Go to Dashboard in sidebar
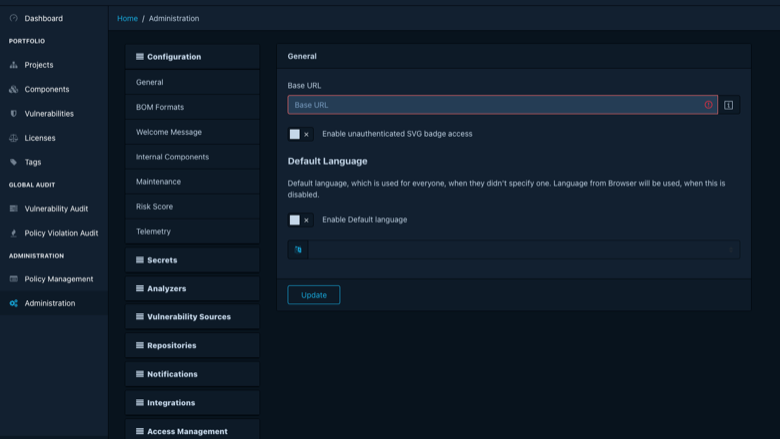 (54, 18)
